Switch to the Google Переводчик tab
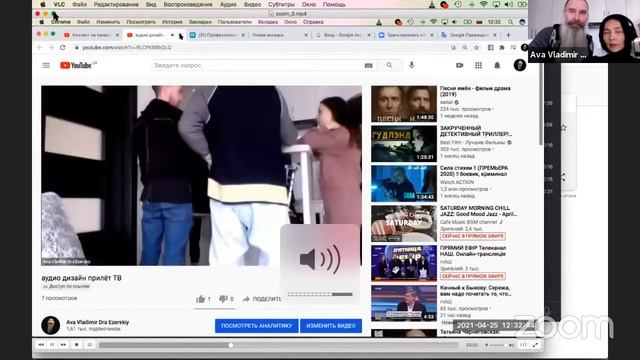 click(x=469, y=35)
